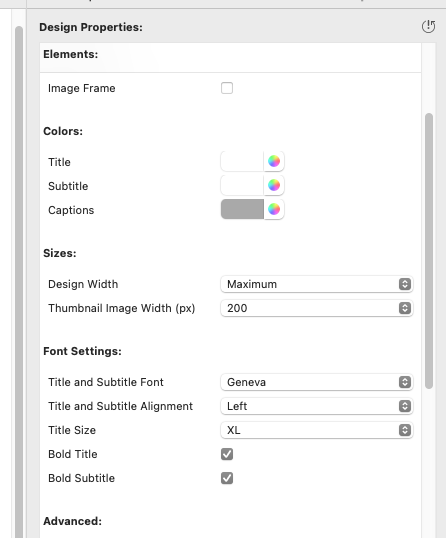Click the Advanced section heading
Viewport: 446px width, 538px height.
(x=72, y=521)
